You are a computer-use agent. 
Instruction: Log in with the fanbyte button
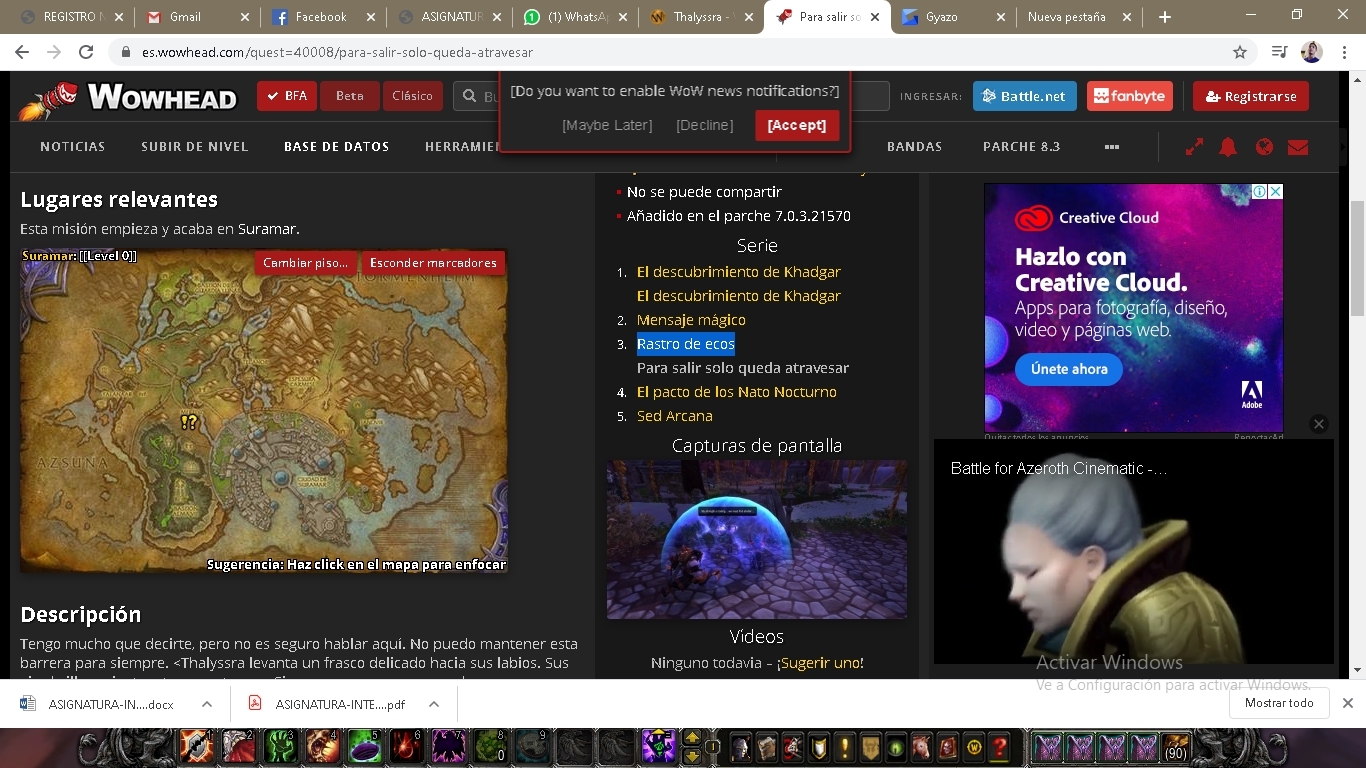(1130, 96)
